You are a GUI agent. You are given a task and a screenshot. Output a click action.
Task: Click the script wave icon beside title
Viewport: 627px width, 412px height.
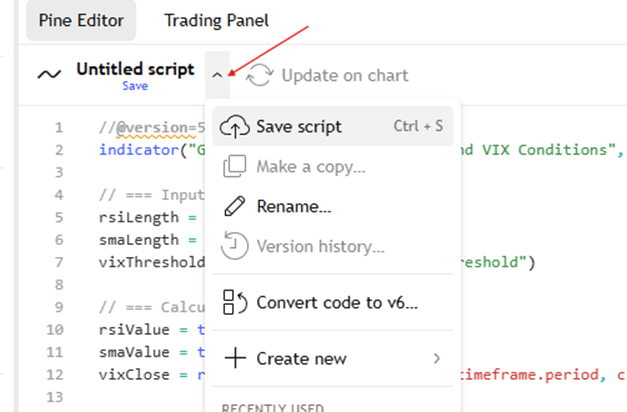point(48,73)
